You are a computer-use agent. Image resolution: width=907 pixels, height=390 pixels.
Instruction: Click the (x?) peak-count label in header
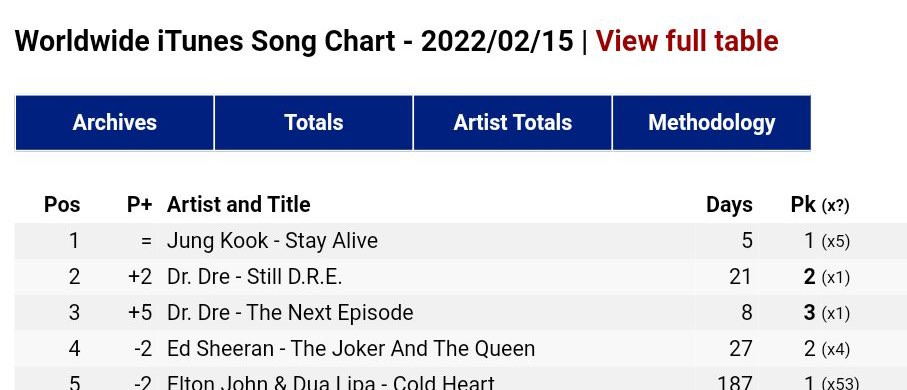(x=835, y=206)
